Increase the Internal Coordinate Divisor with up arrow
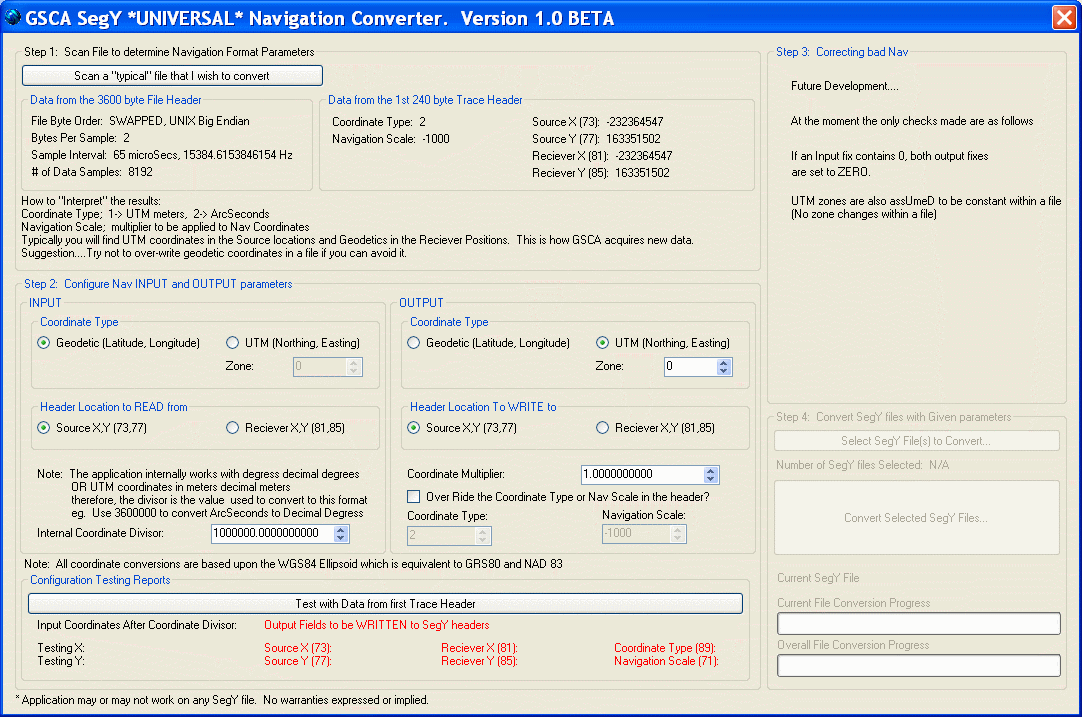Image resolution: width=1082 pixels, height=717 pixels. 340,529
